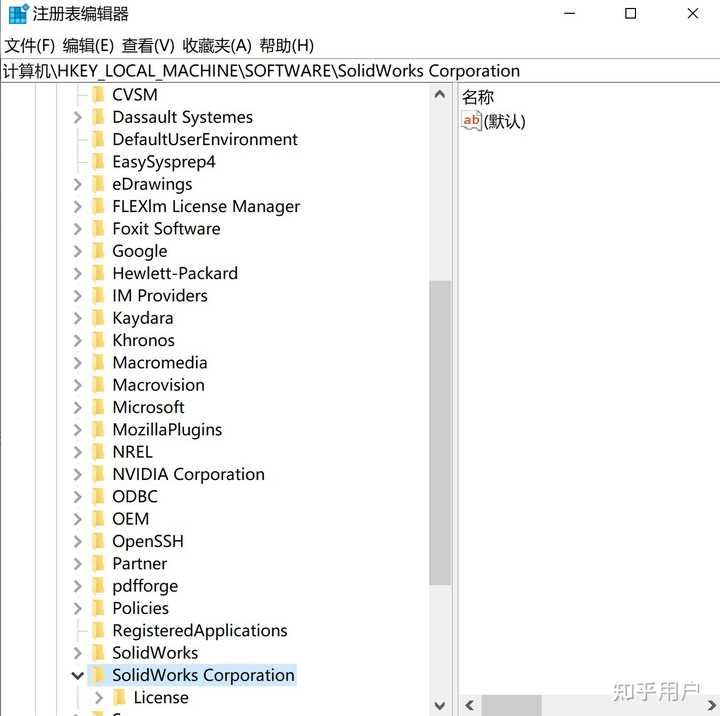Open the 查看(V) menu
720x716 pixels.
pyautogui.click(x=148, y=45)
